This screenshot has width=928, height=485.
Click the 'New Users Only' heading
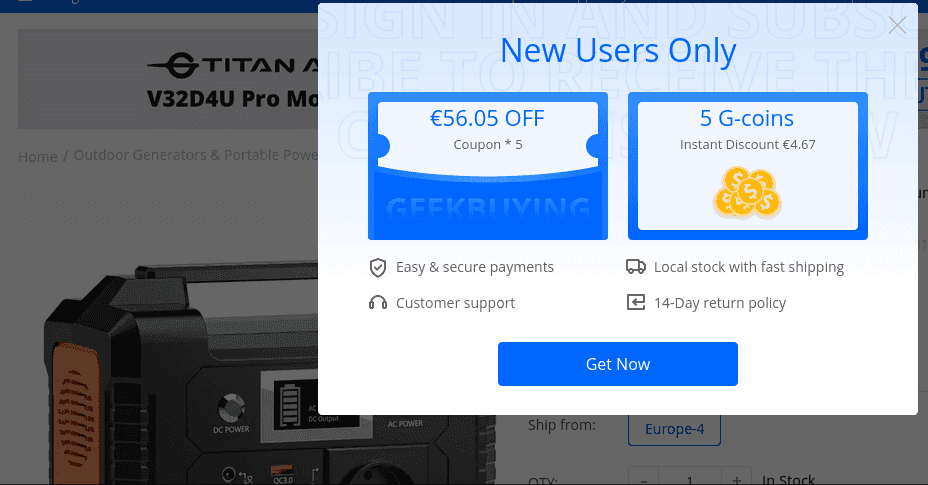click(618, 50)
